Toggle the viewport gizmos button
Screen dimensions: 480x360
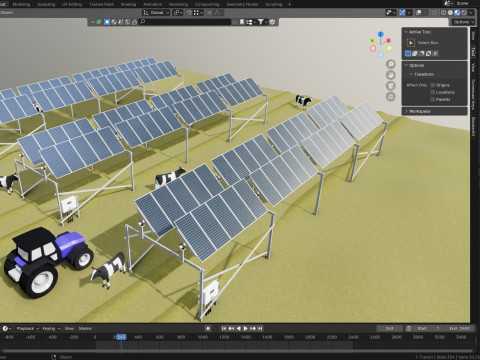pos(402,13)
